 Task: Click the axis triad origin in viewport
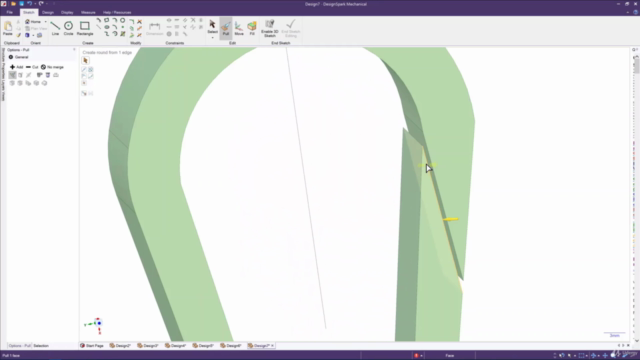[99, 323]
